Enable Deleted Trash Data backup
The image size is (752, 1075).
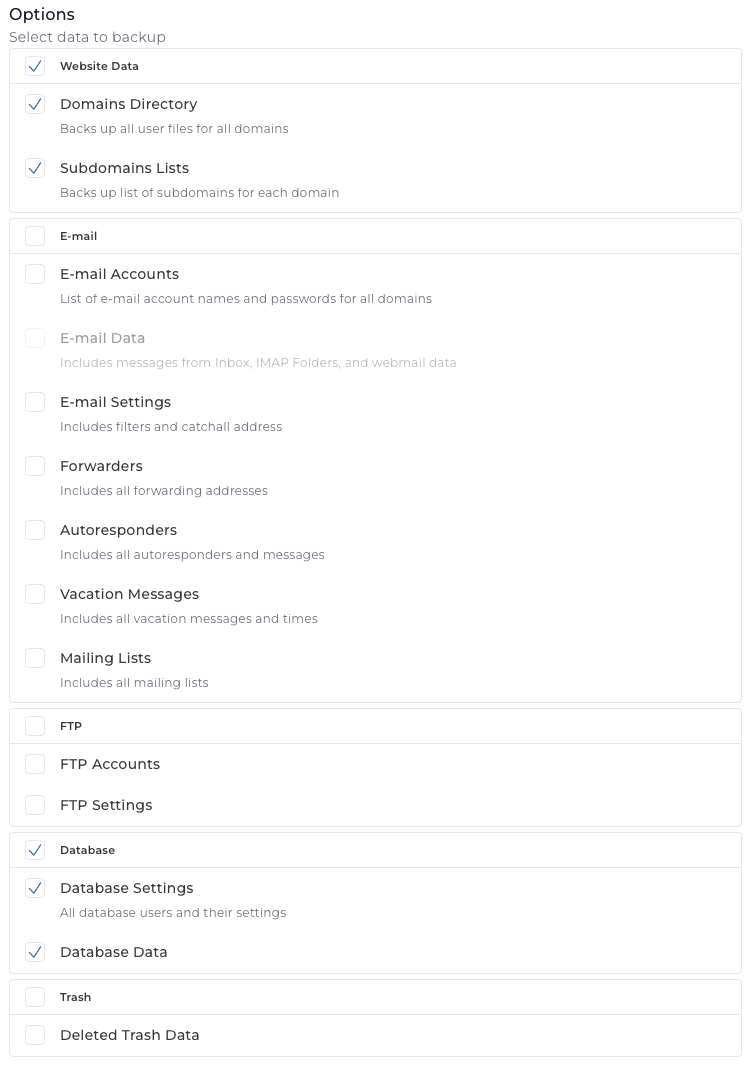tap(35, 1035)
